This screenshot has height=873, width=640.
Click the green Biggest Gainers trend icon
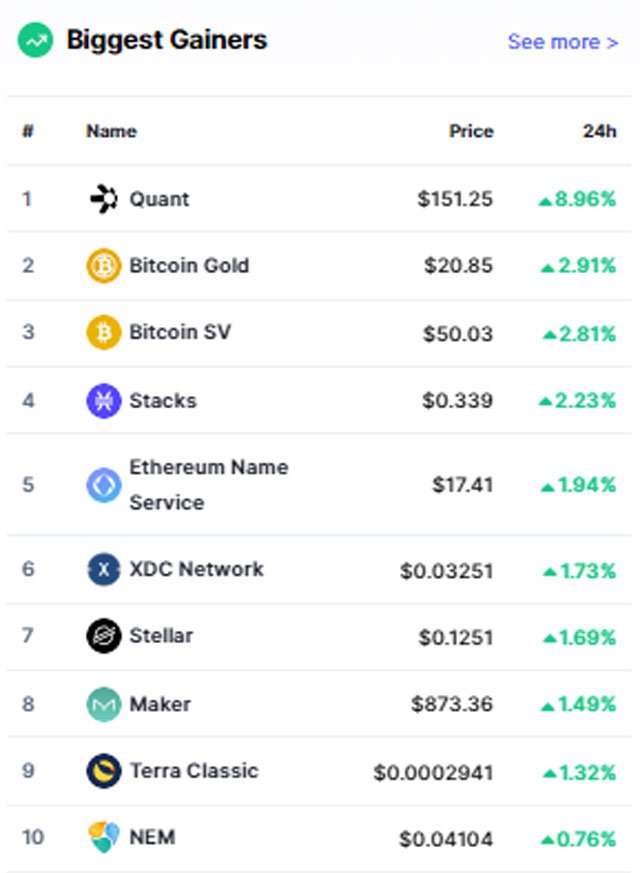35,40
